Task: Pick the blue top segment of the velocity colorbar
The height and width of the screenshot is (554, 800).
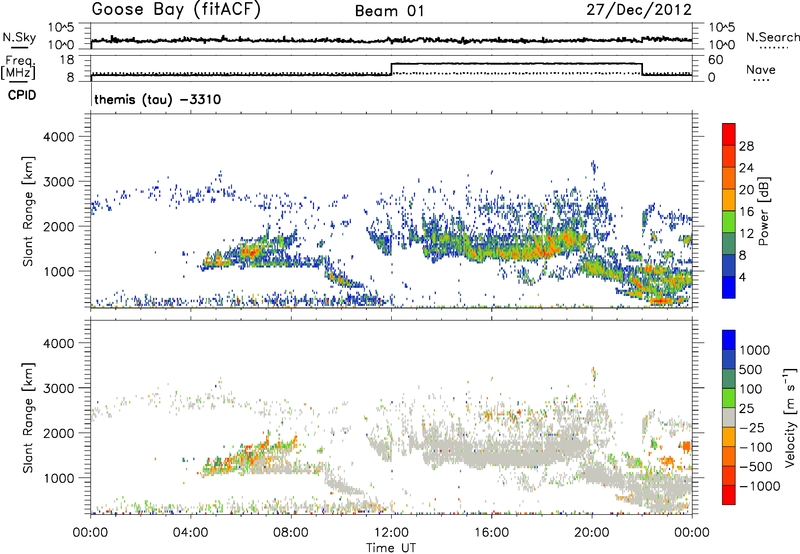Action: click(729, 340)
